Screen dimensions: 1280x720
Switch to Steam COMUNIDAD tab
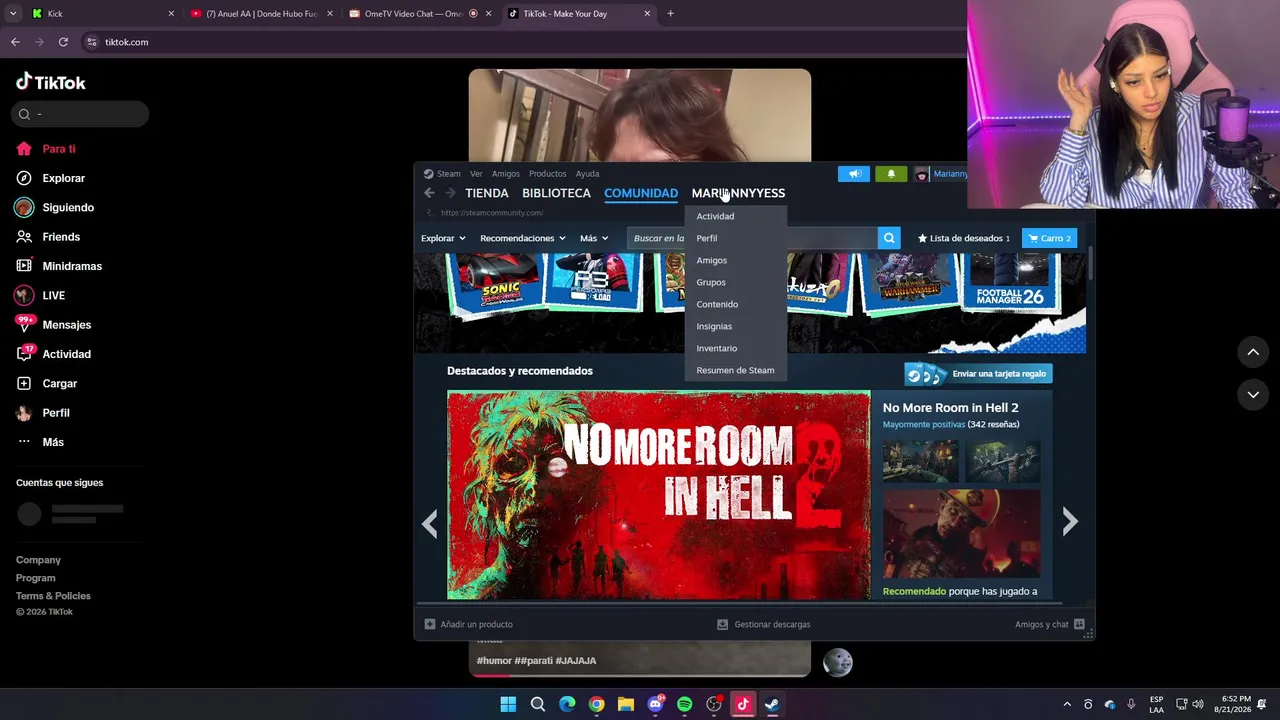(641, 193)
